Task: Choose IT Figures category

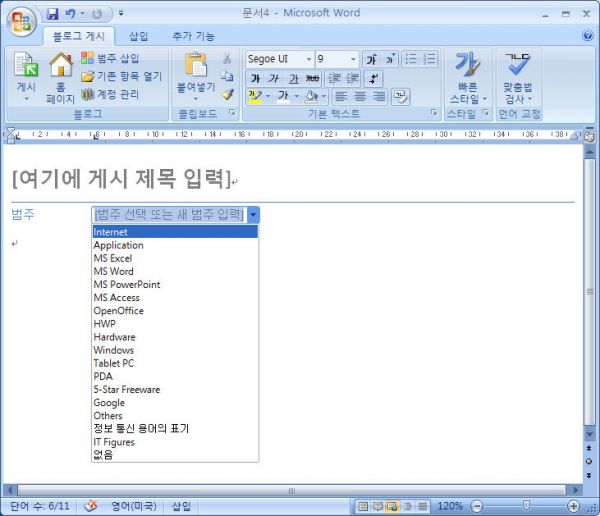Action: click(x=175, y=442)
